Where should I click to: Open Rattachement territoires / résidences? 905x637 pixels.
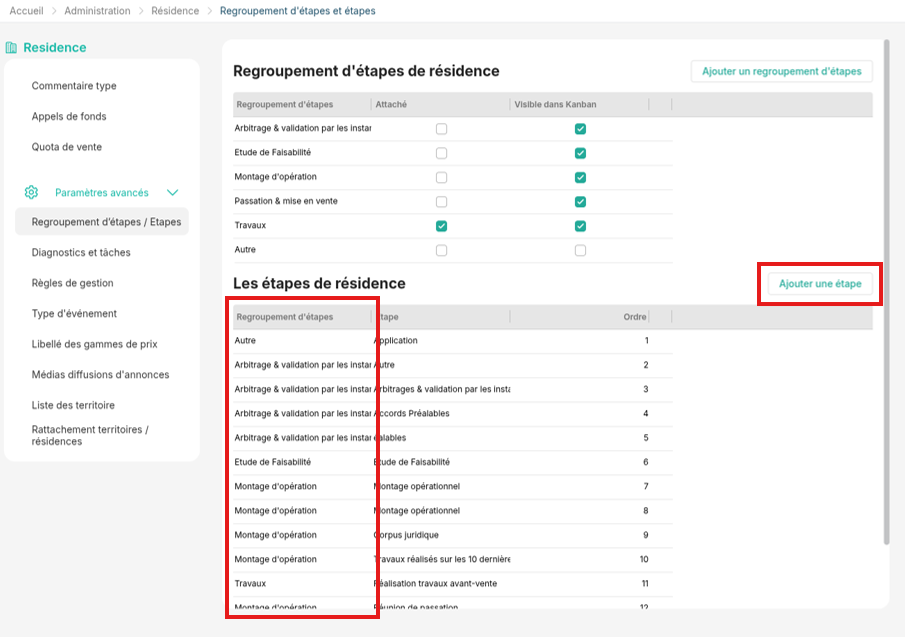pos(90,436)
